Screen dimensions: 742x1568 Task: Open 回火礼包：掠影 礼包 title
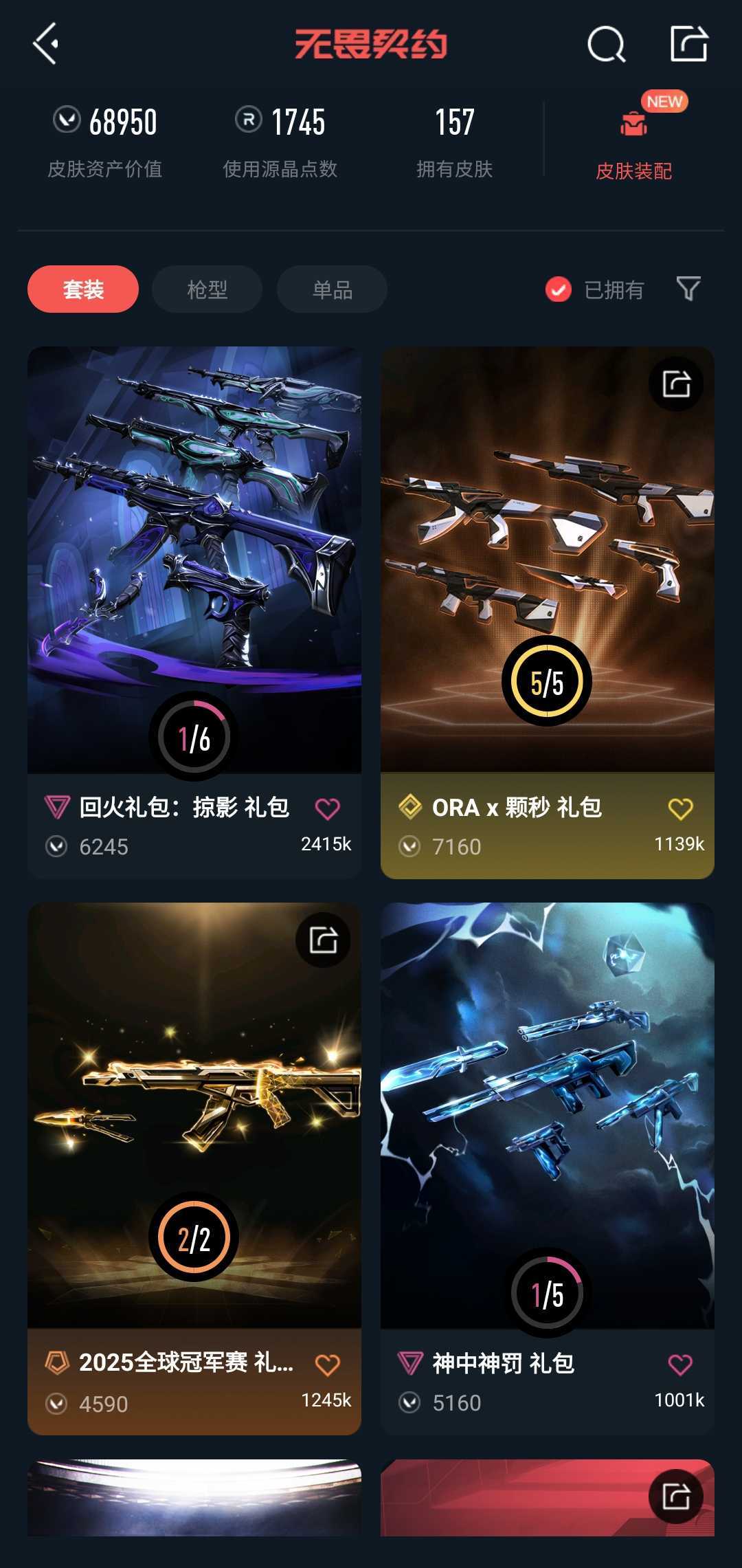pyautogui.click(x=184, y=807)
